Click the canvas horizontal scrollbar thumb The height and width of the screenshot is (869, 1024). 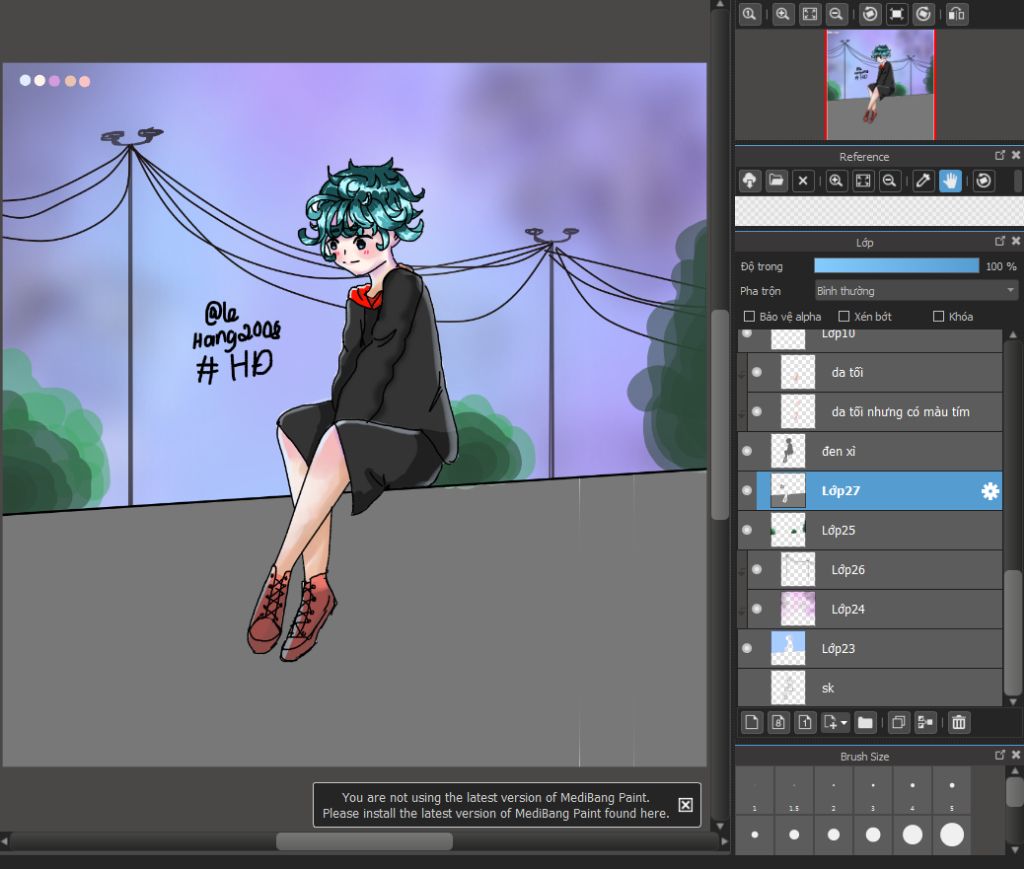(364, 841)
